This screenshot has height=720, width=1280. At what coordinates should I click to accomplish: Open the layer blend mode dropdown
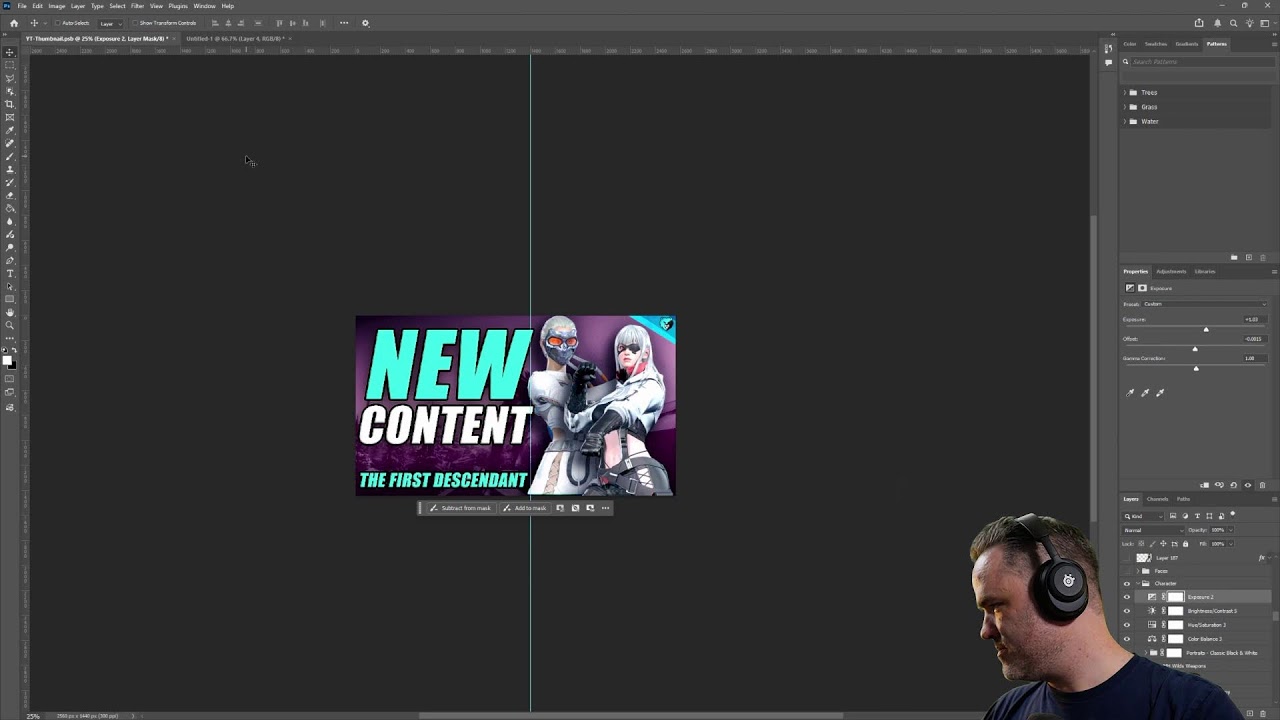(x=1151, y=530)
